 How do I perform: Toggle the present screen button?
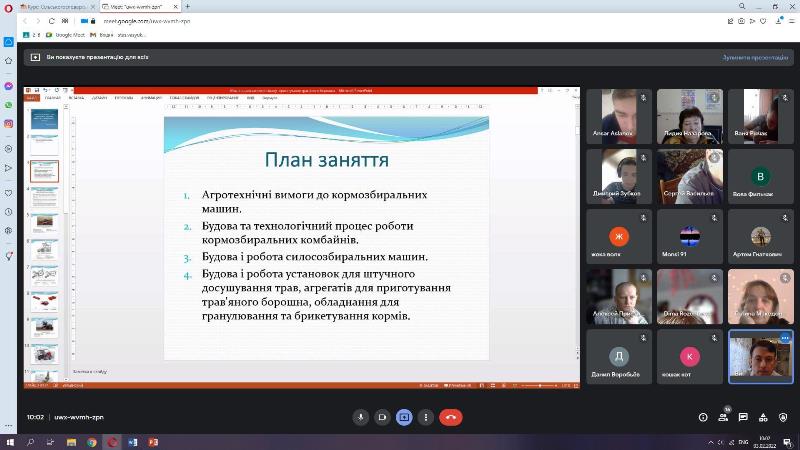[x=404, y=417]
